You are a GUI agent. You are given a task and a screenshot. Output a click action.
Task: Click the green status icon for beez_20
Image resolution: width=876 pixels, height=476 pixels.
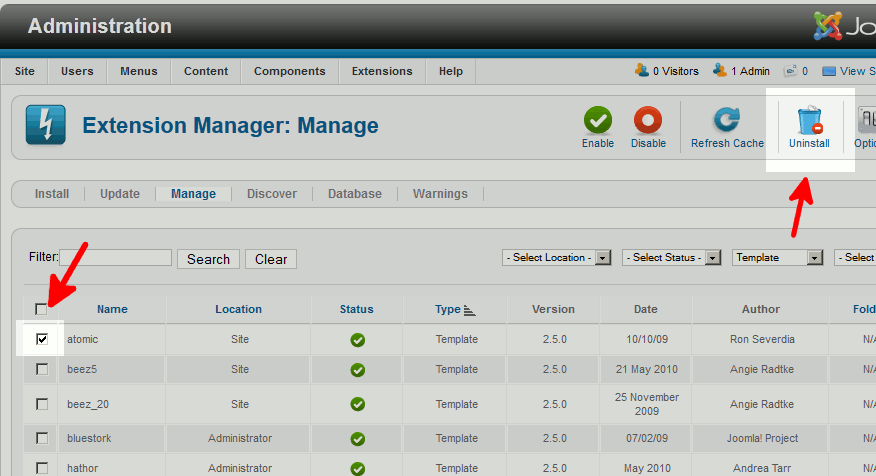click(x=357, y=405)
